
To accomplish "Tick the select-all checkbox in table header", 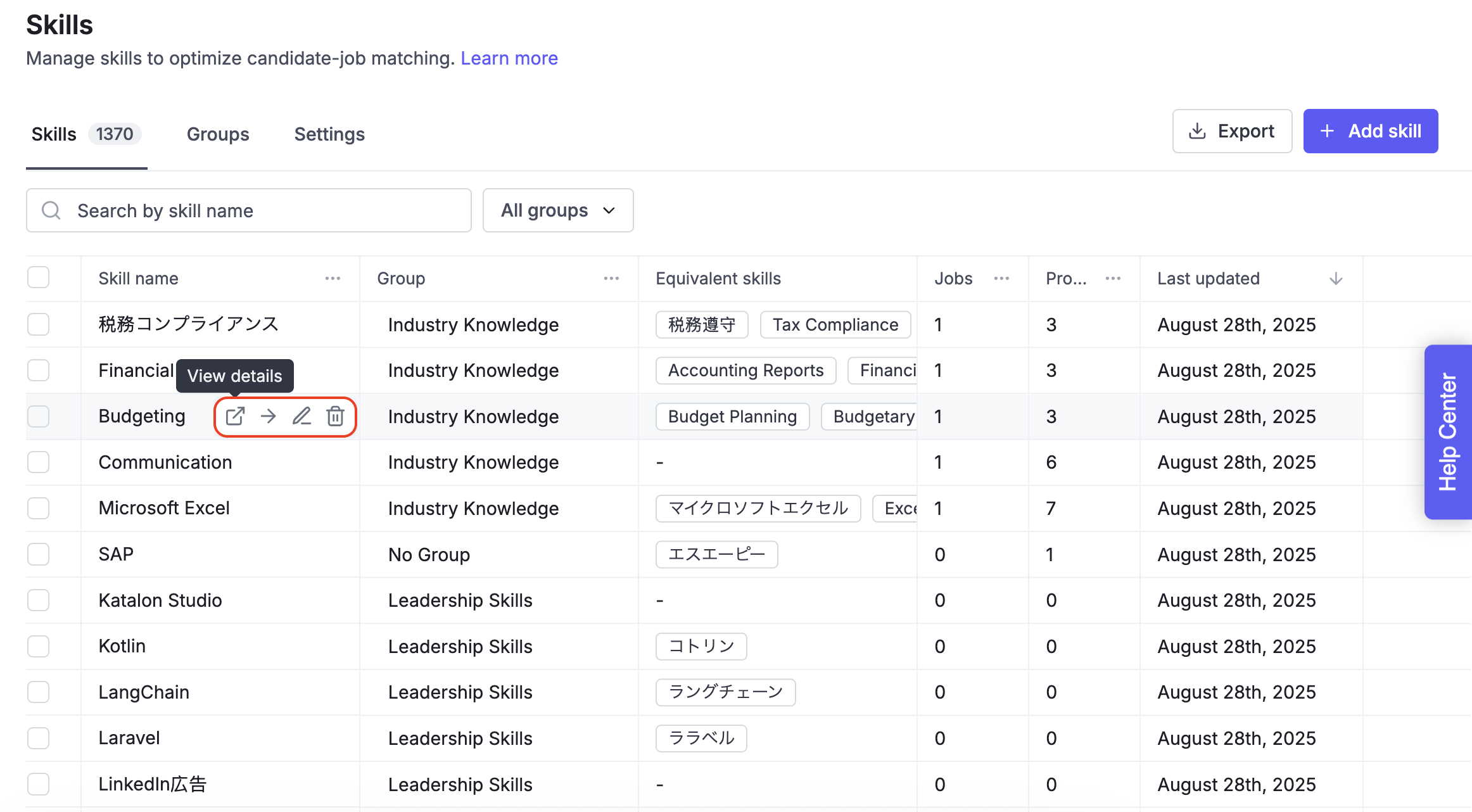I will (x=39, y=277).
